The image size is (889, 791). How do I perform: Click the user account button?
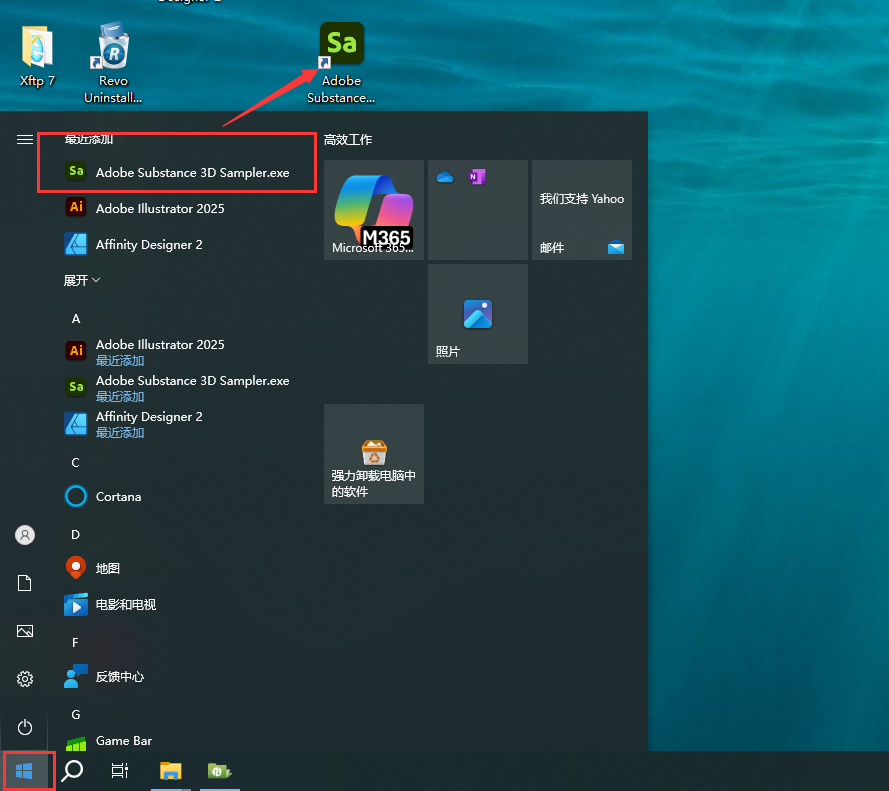[x=25, y=535]
